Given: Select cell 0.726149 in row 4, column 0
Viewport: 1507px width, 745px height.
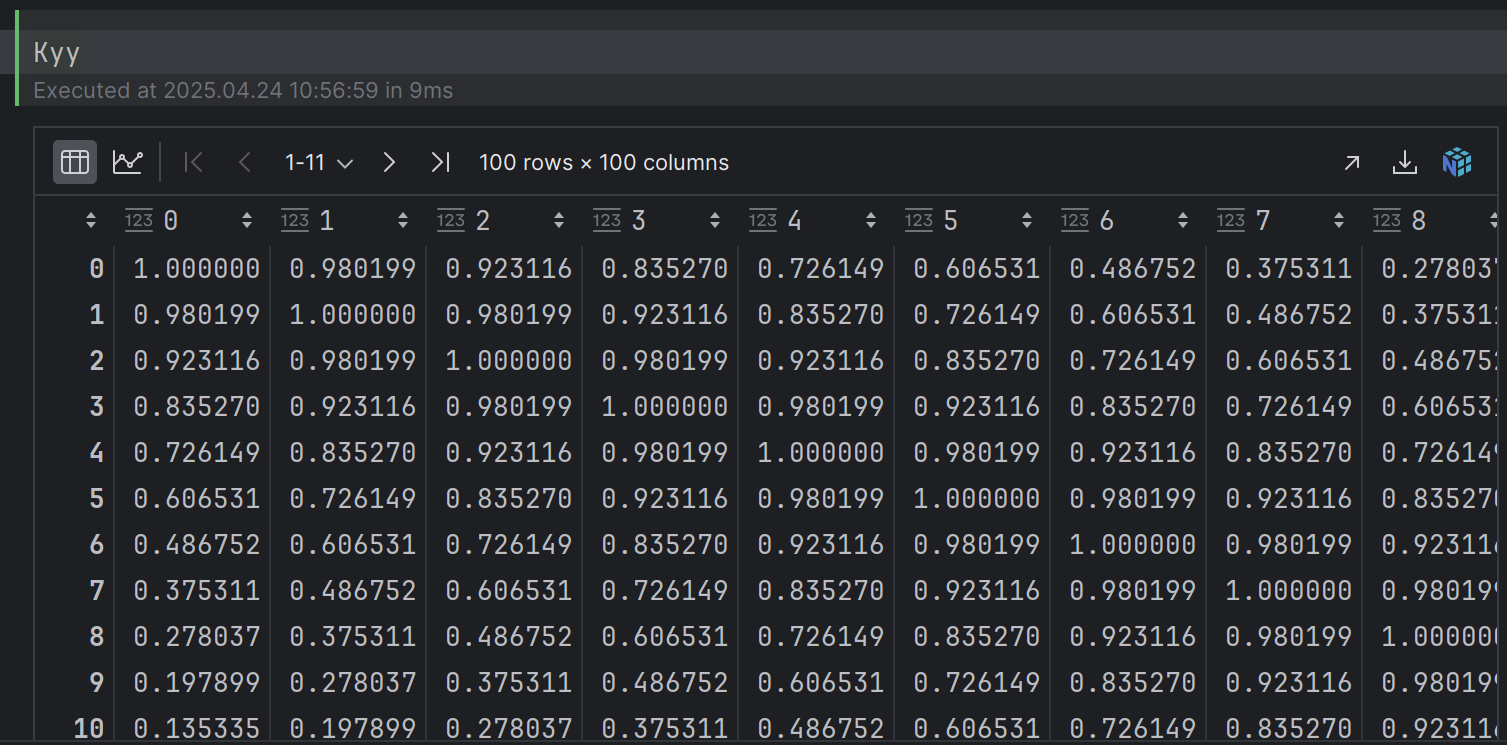Looking at the screenshot, I should (197, 452).
